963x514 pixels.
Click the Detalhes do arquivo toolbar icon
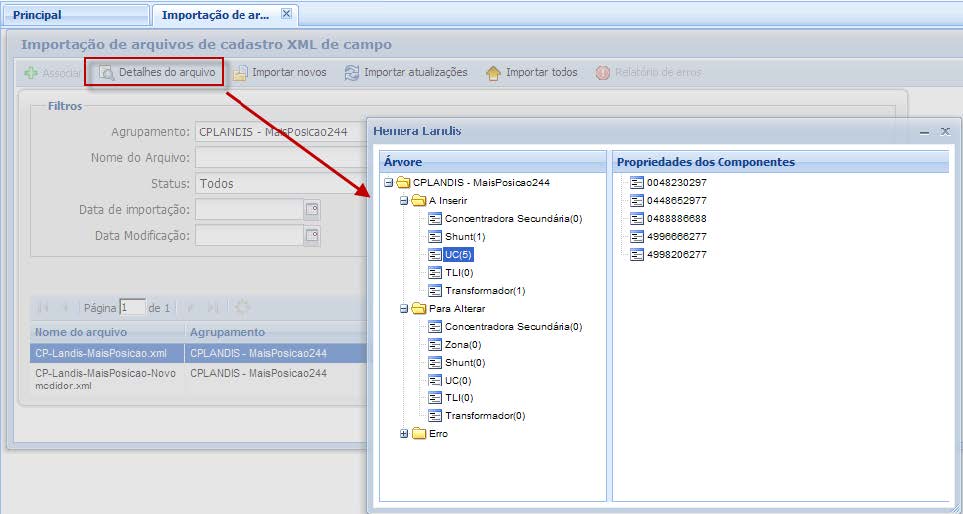(107, 73)
